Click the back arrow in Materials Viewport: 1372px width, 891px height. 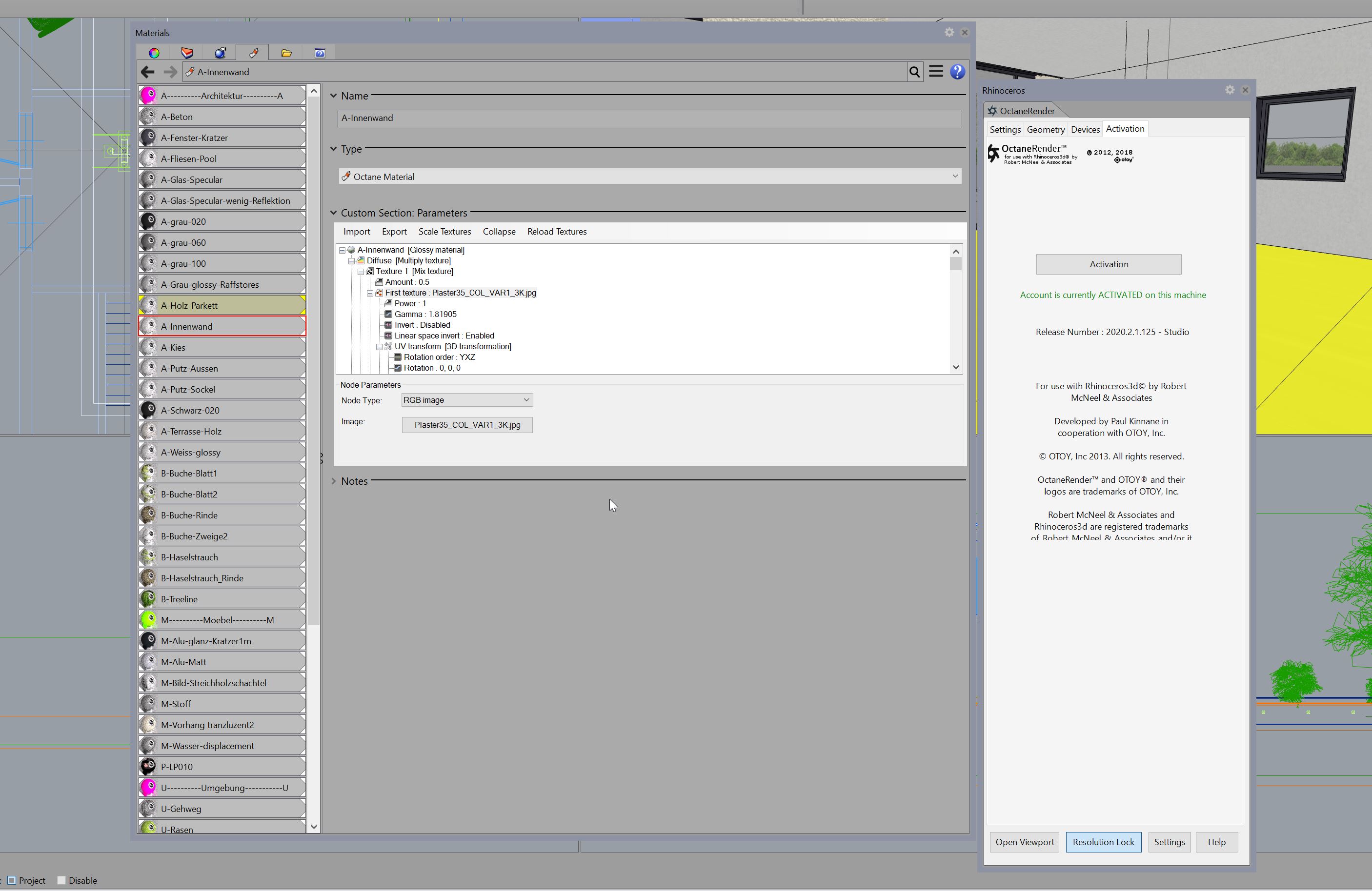[x=147, y=72]
